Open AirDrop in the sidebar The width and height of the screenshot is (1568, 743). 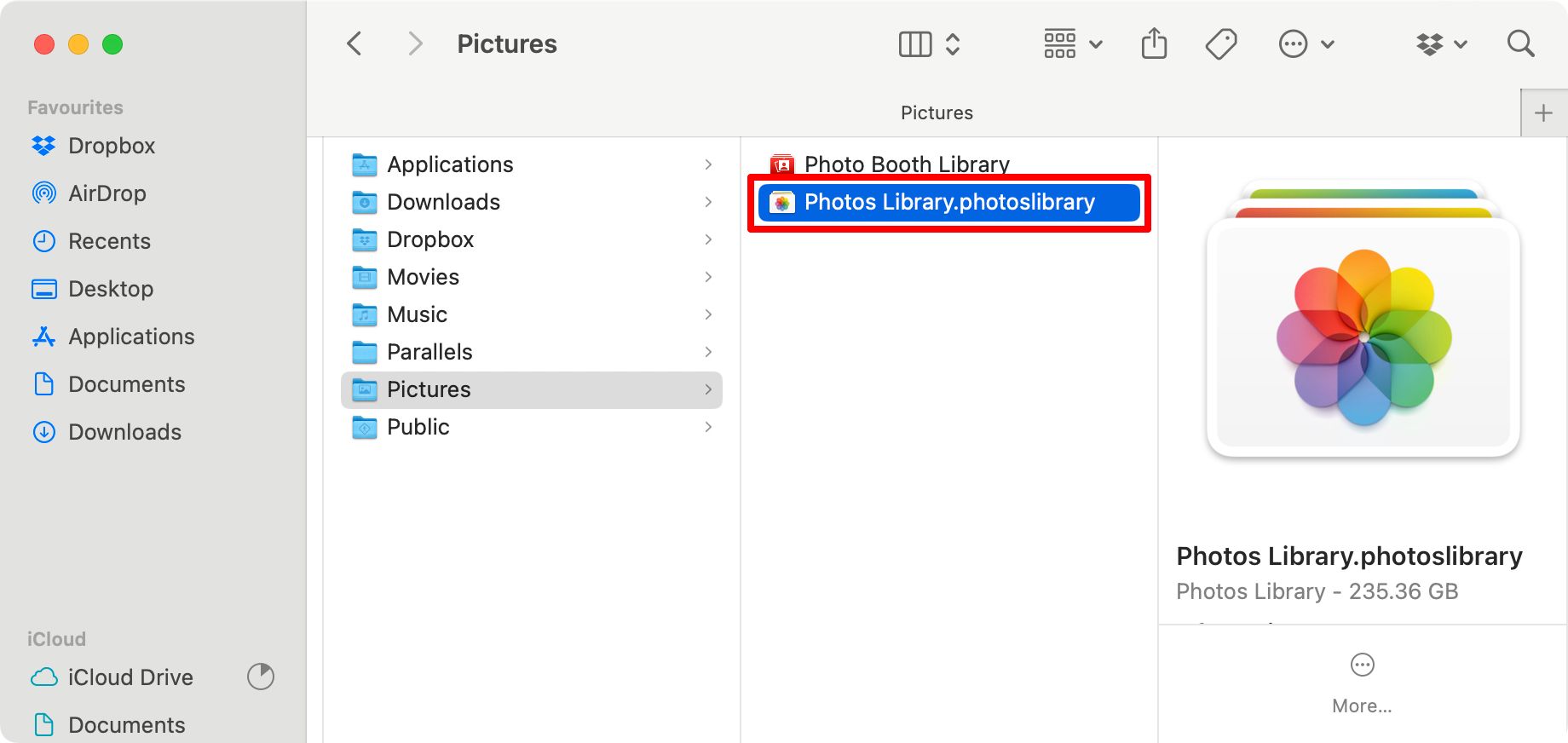point(107,193)
